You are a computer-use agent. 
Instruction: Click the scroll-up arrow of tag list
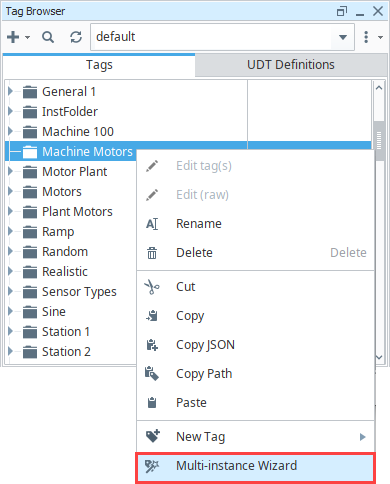pyautogui.click(x=379, y=88)
